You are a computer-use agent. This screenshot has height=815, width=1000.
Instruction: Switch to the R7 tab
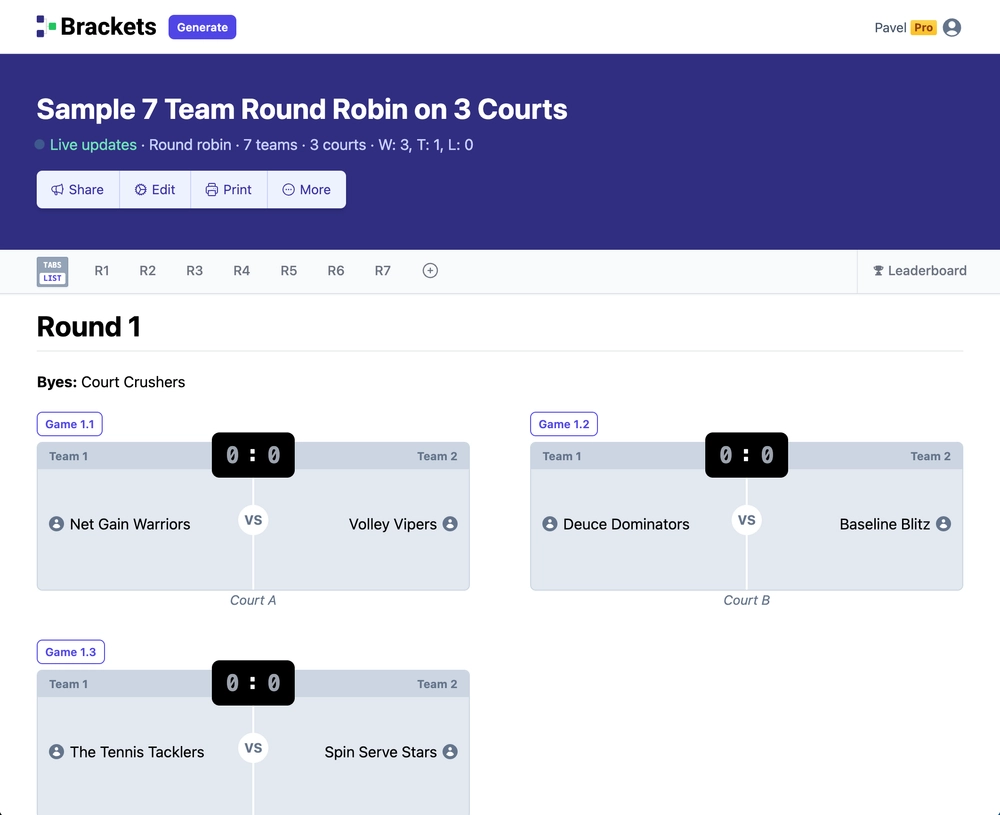[x=383, y=270]
